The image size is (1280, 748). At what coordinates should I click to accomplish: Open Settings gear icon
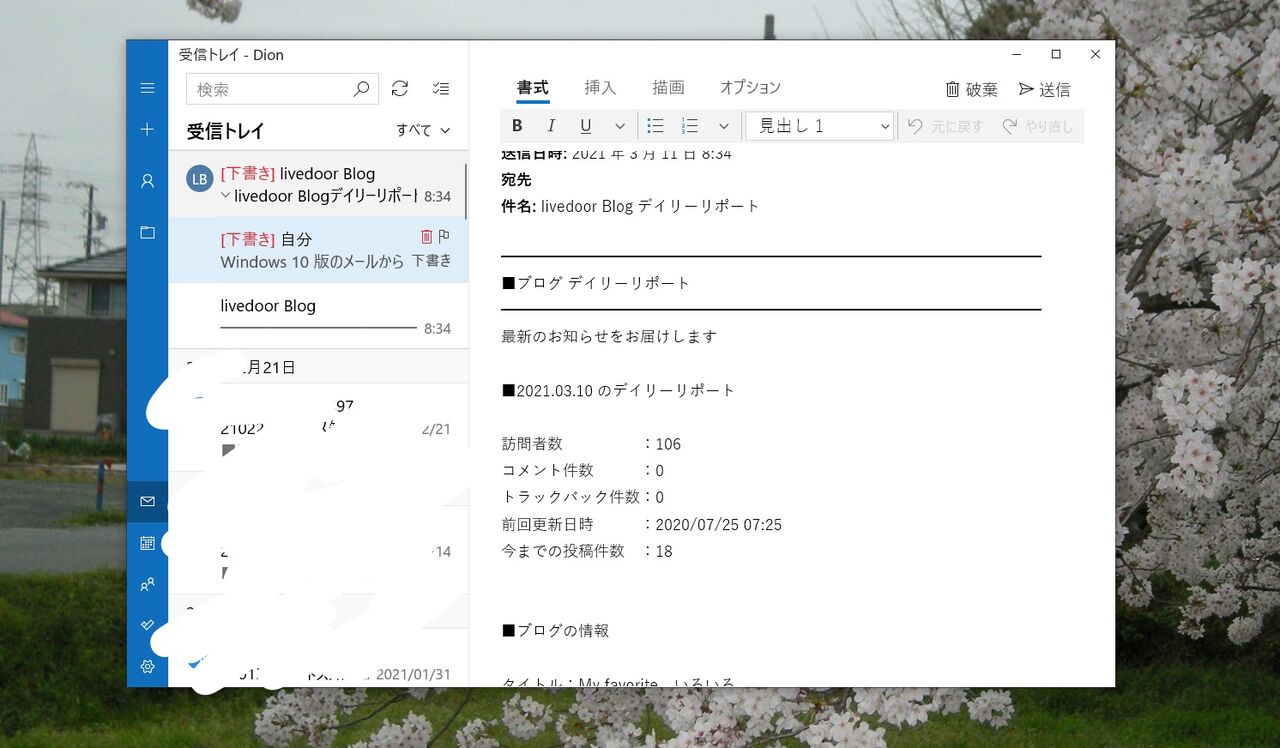[x=147, y=666]
